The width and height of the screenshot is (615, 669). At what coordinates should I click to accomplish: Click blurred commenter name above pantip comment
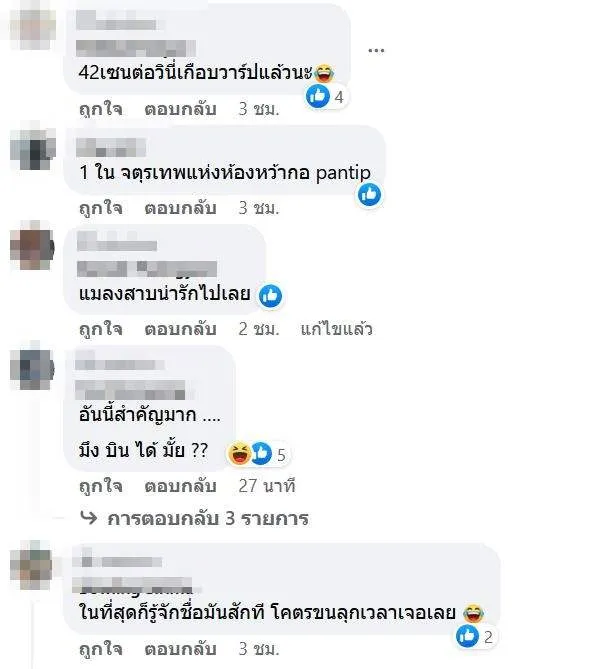click(111, 148)
